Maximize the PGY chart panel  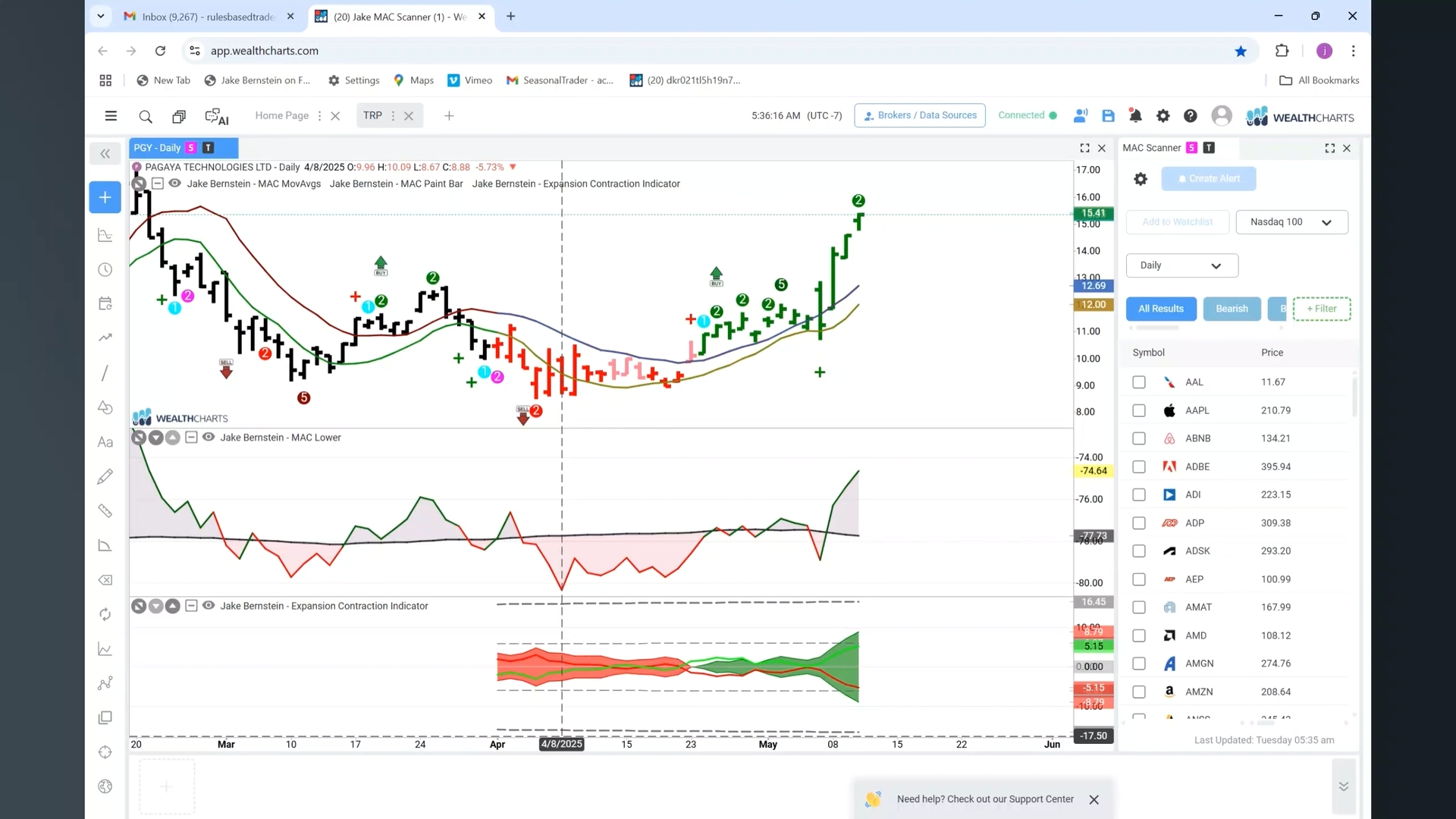point(1084,149)
